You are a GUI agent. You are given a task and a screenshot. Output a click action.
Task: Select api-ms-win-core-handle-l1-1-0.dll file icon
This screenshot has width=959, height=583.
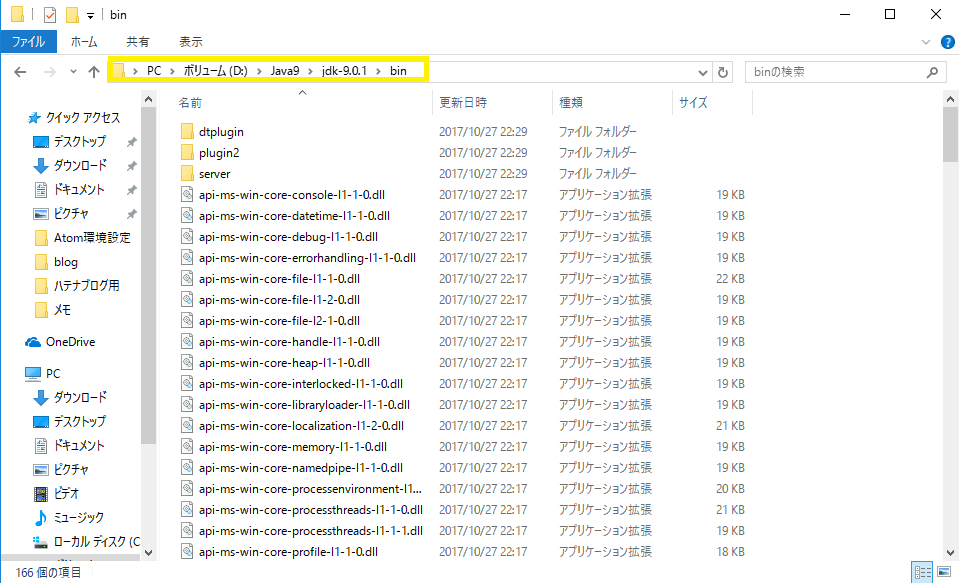pos(187,341)
